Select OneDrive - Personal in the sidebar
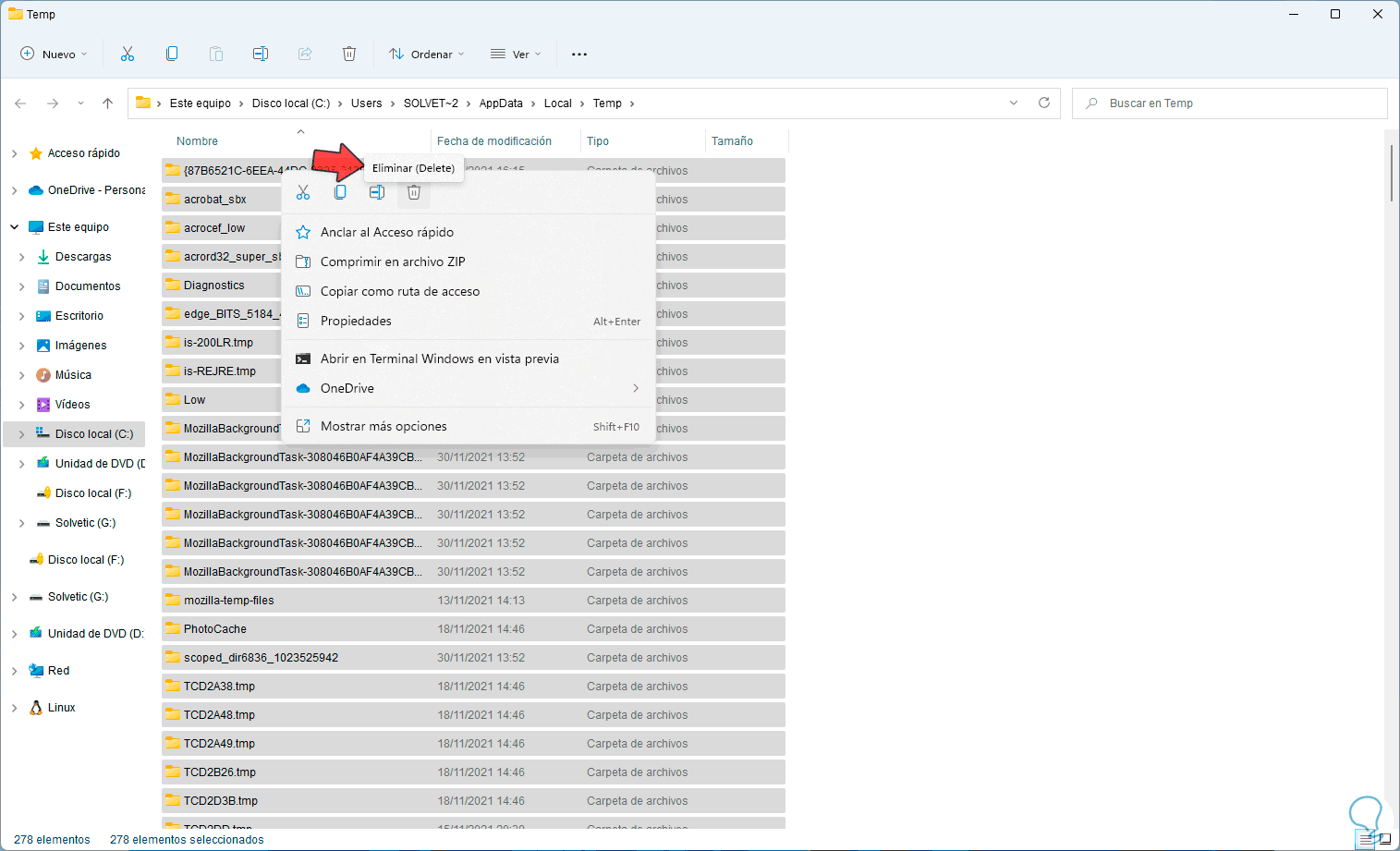Image resolution: width=1400 pixels, height=851 pixels. [96, 190]
